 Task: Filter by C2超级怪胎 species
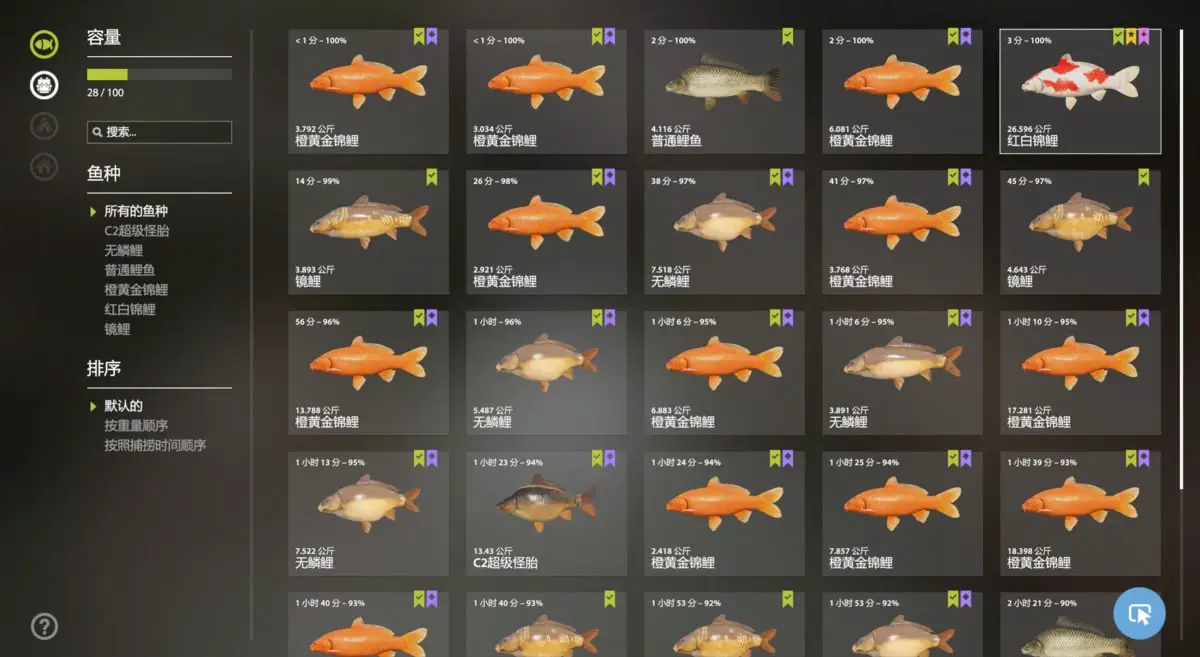point(137,230)
